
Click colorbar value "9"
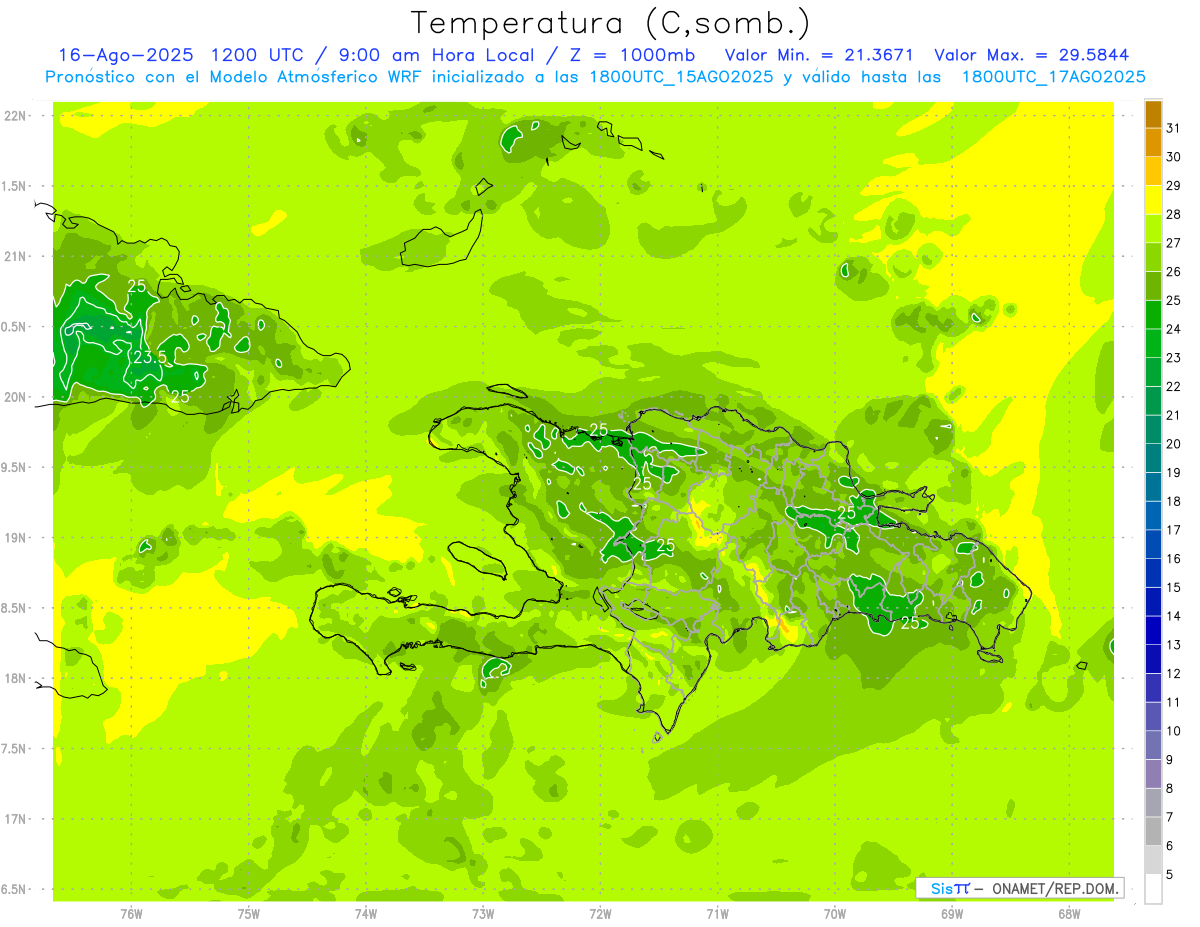1170,760
